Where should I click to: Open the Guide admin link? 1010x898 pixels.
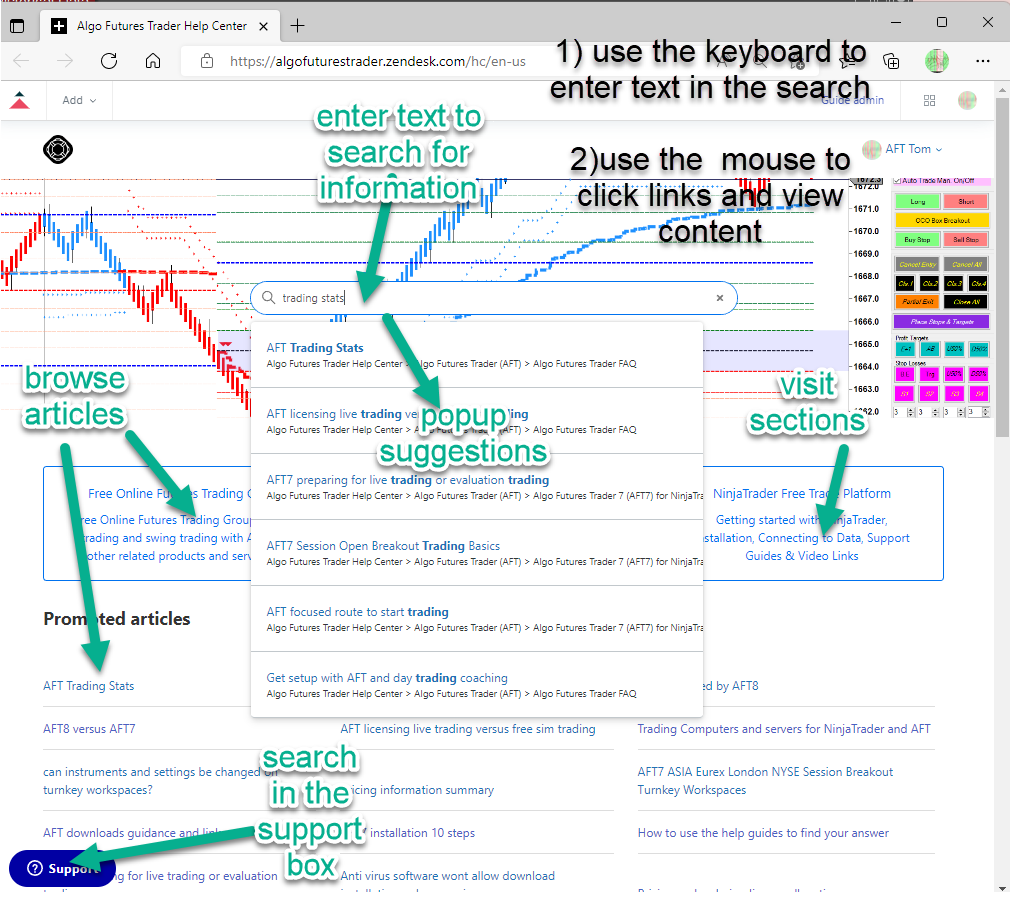852,100
